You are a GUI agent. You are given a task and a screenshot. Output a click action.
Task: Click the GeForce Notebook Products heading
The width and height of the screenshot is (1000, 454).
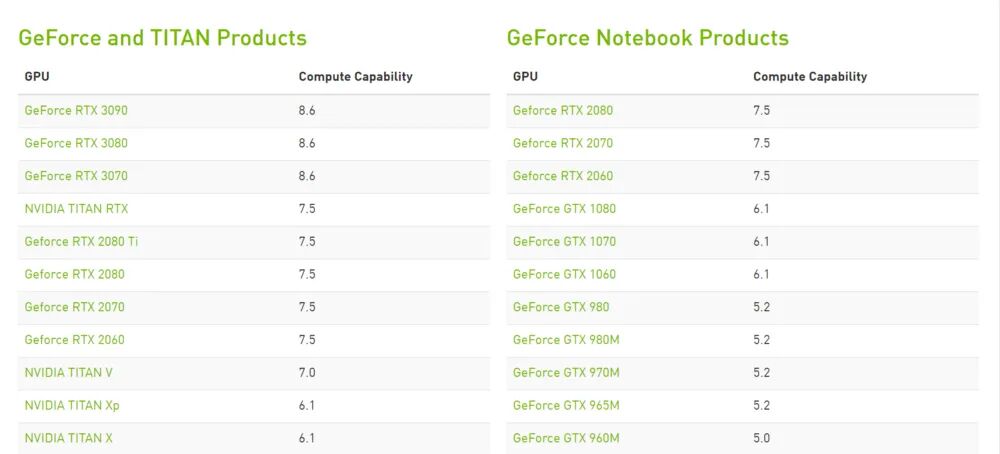[647, 38]
